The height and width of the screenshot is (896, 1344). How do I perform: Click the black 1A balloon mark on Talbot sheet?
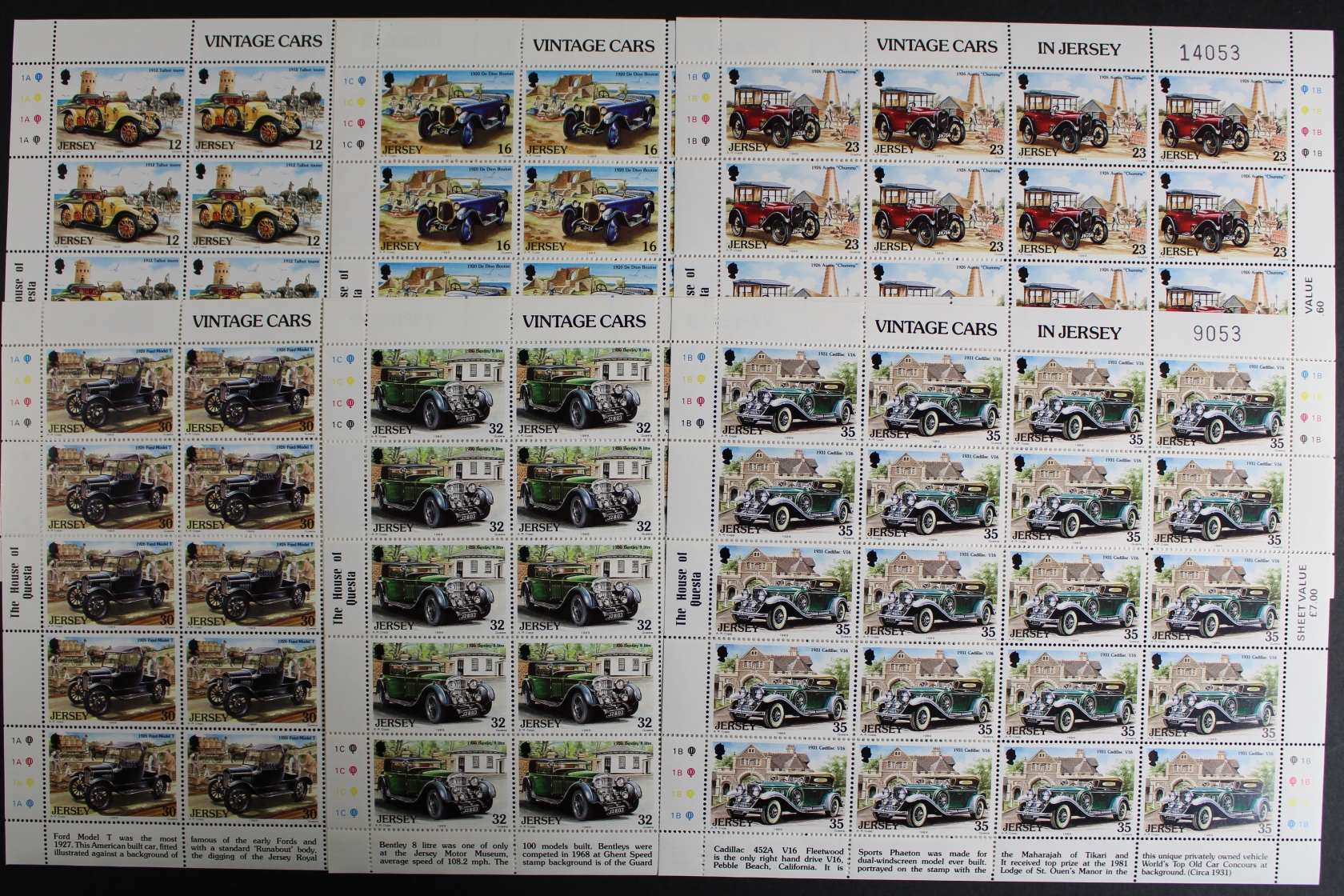[x=38, y=140]
